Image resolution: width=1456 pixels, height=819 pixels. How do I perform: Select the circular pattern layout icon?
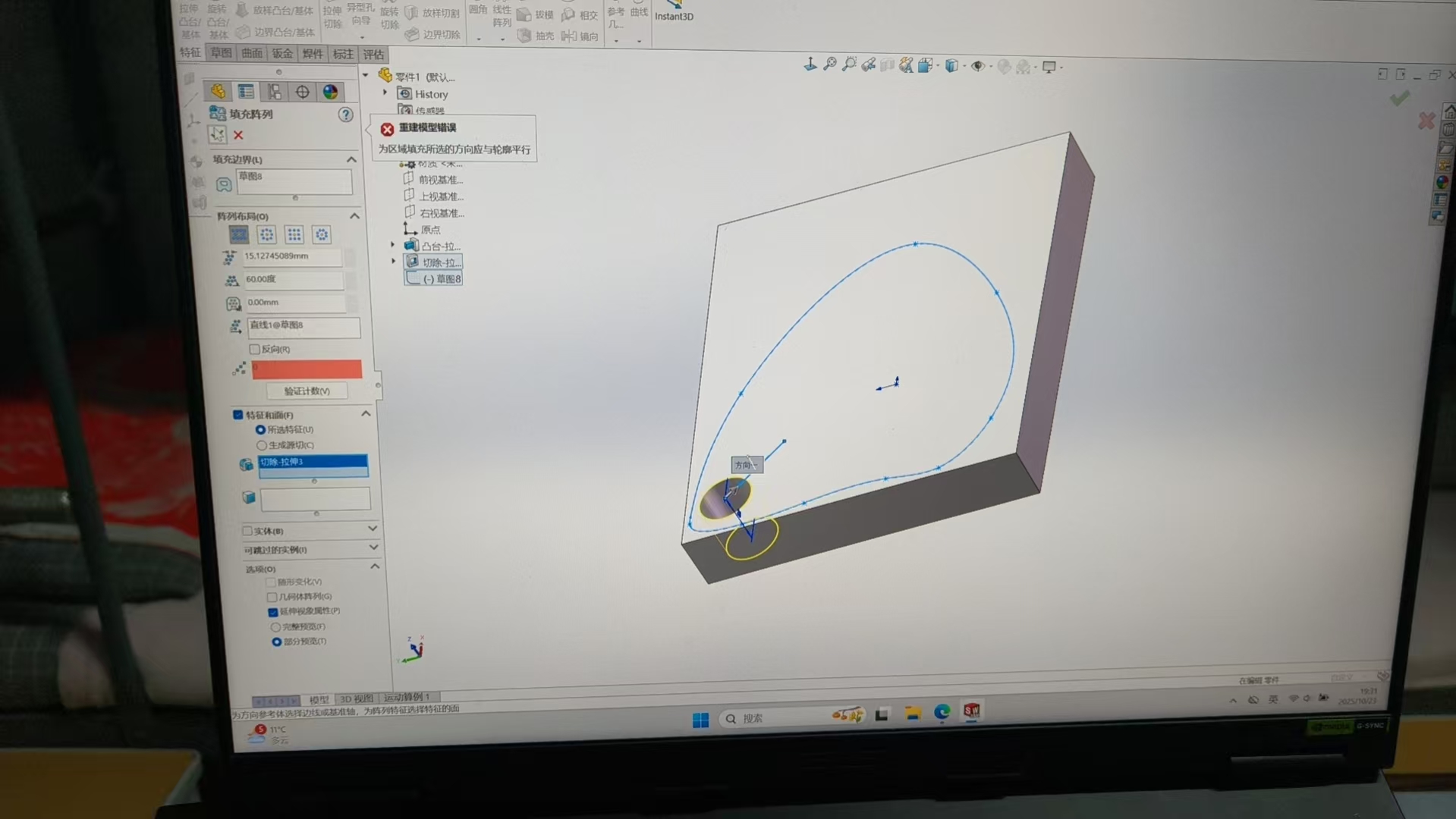[266, 234]
